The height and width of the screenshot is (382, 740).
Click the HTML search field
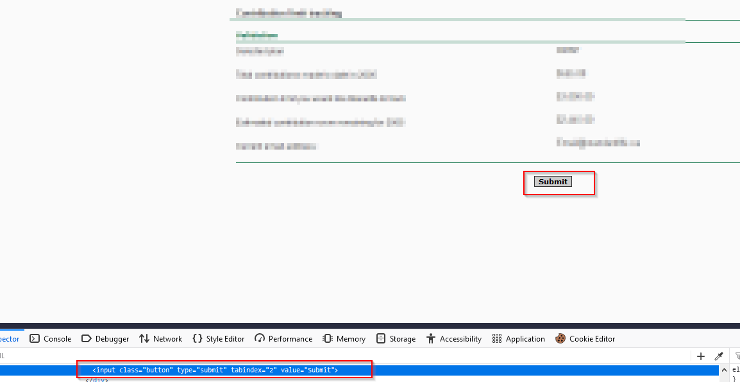pyautogui.click(x=345, y=357)
